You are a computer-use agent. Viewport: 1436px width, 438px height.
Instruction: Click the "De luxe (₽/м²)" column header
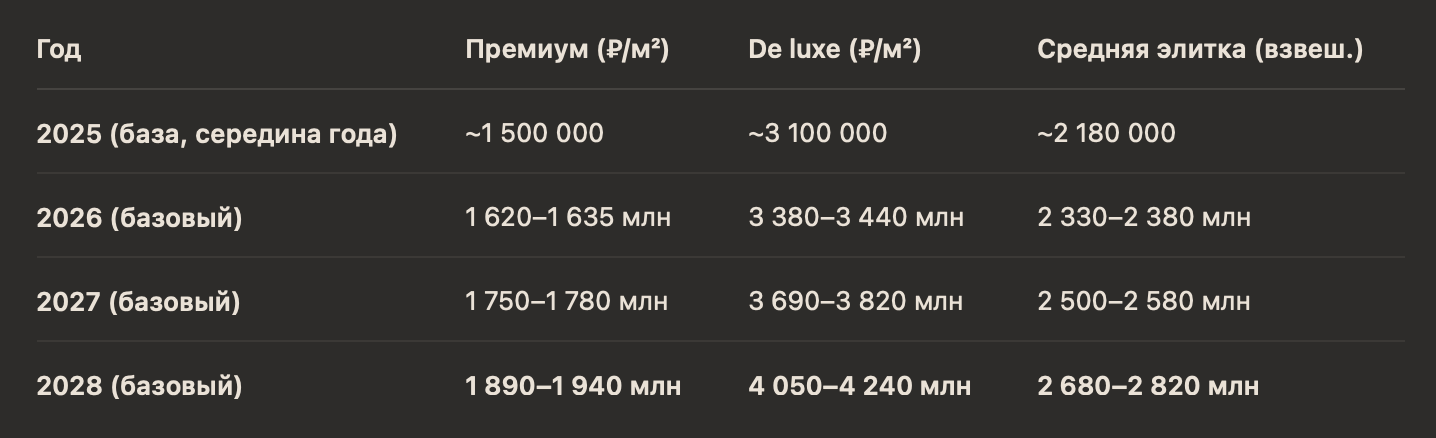(x=834, y=50)
